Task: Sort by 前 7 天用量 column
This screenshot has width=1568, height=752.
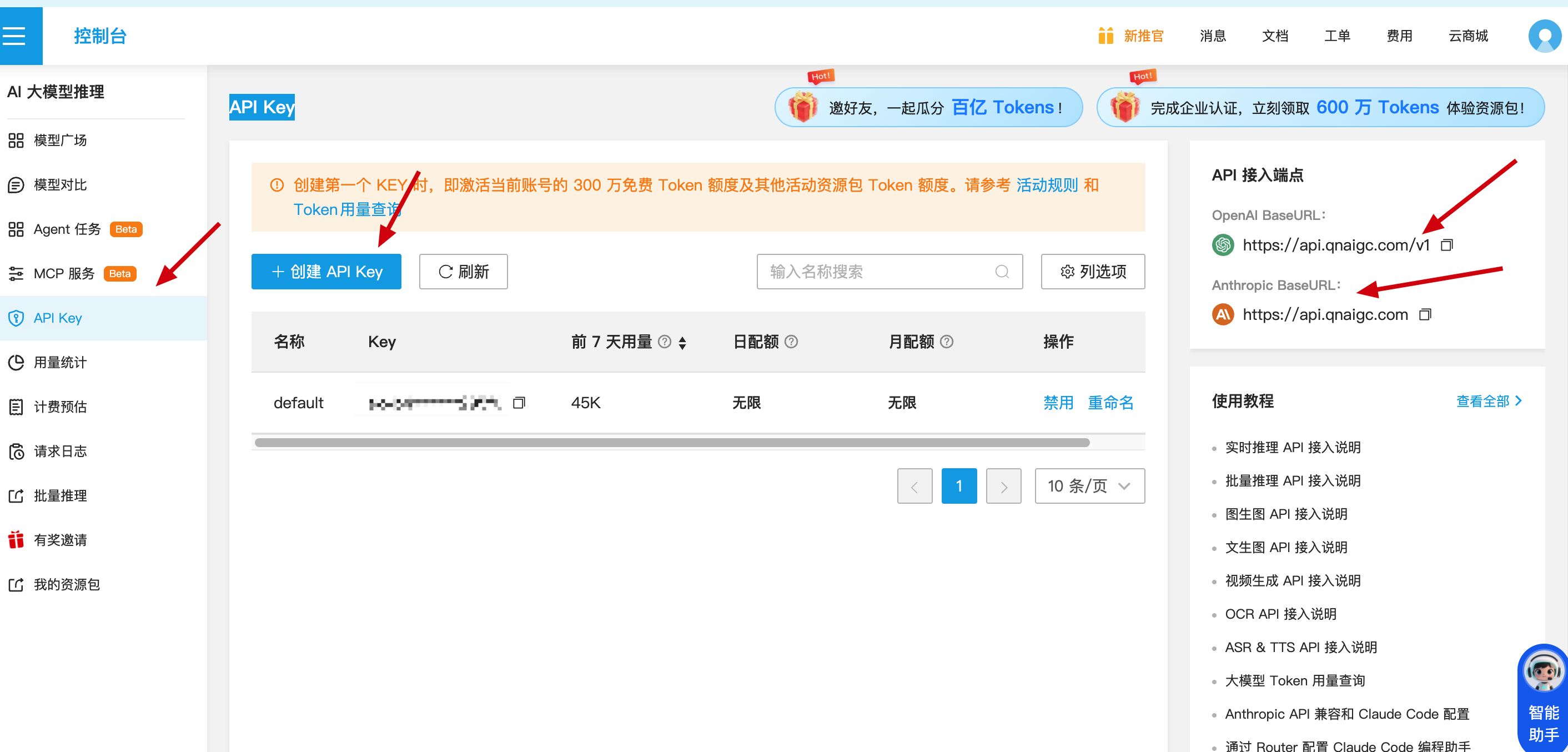Action: pyautogui.click(x=682, y=343)
